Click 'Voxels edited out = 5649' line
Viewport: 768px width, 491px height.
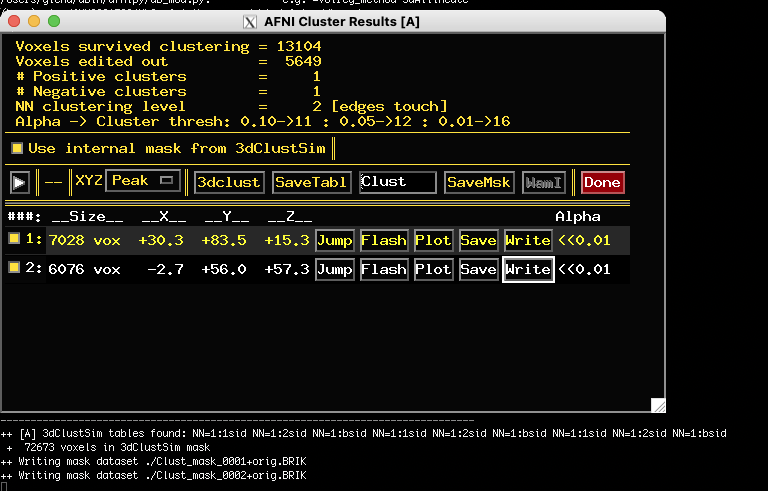pos(168,62)
